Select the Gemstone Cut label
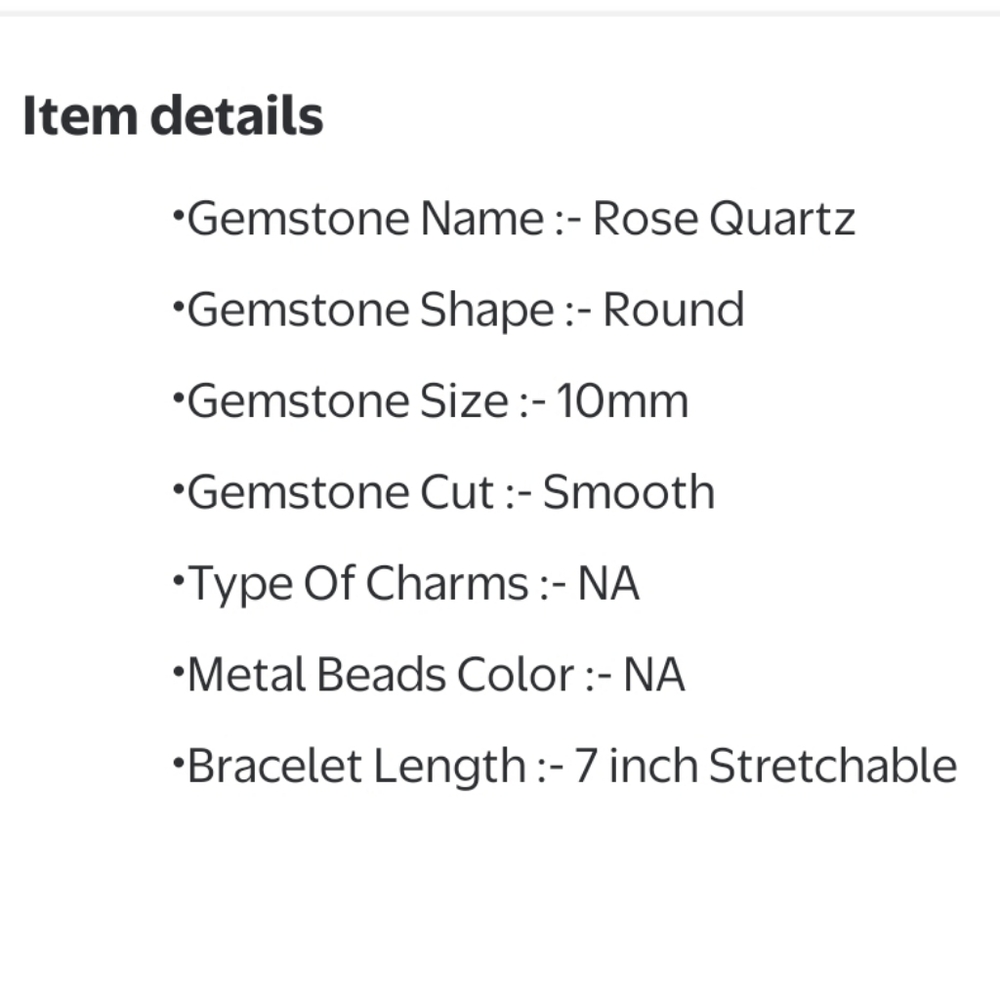1000x1000 pixels. [341, 492]
